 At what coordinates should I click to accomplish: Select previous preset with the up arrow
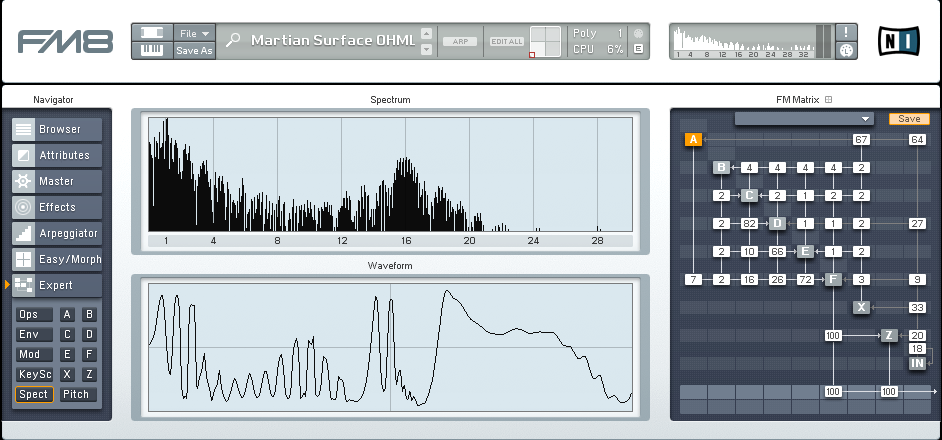click(x=427, y=34)
